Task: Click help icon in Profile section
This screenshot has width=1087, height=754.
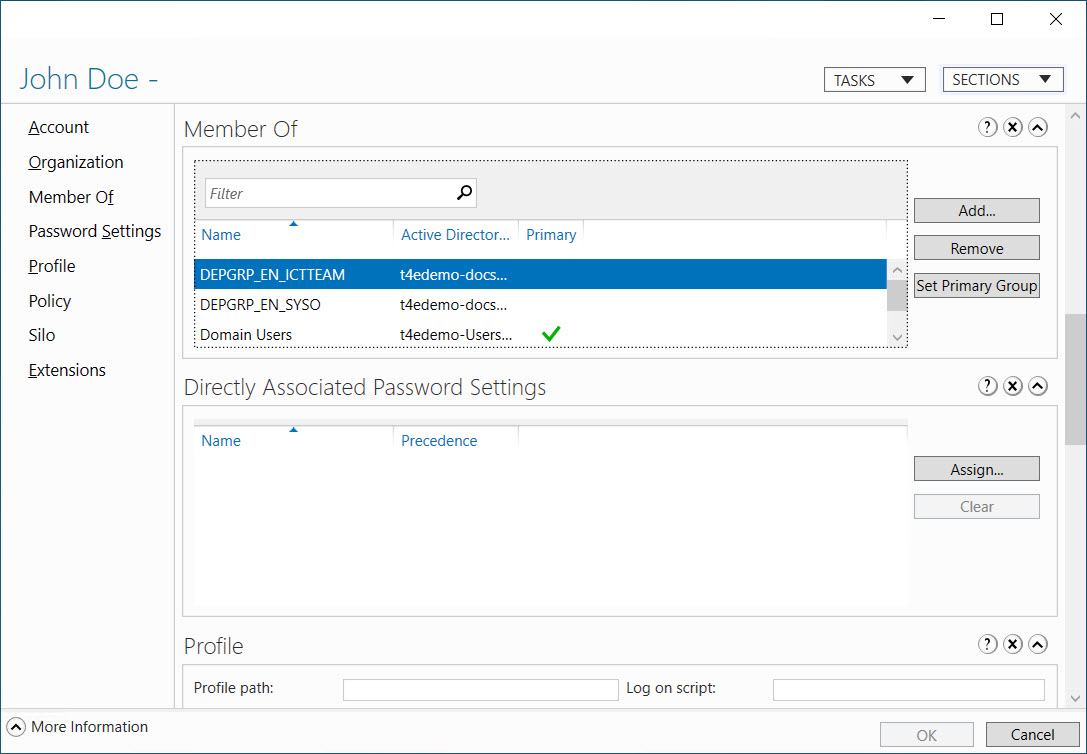Action: [987, 644]
